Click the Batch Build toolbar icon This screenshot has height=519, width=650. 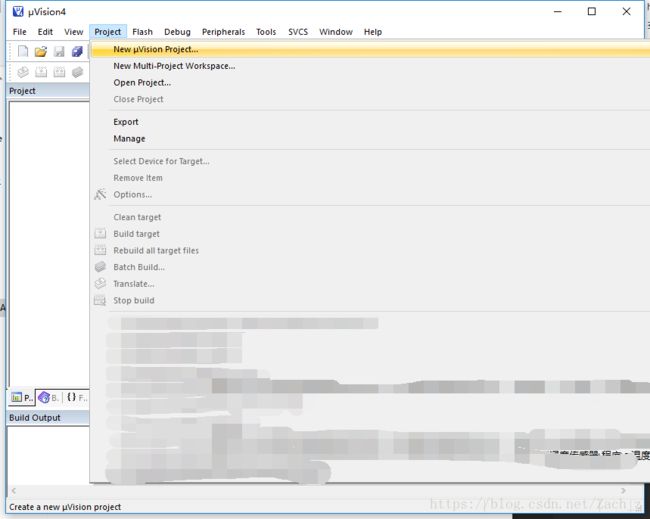pos(77,72)
